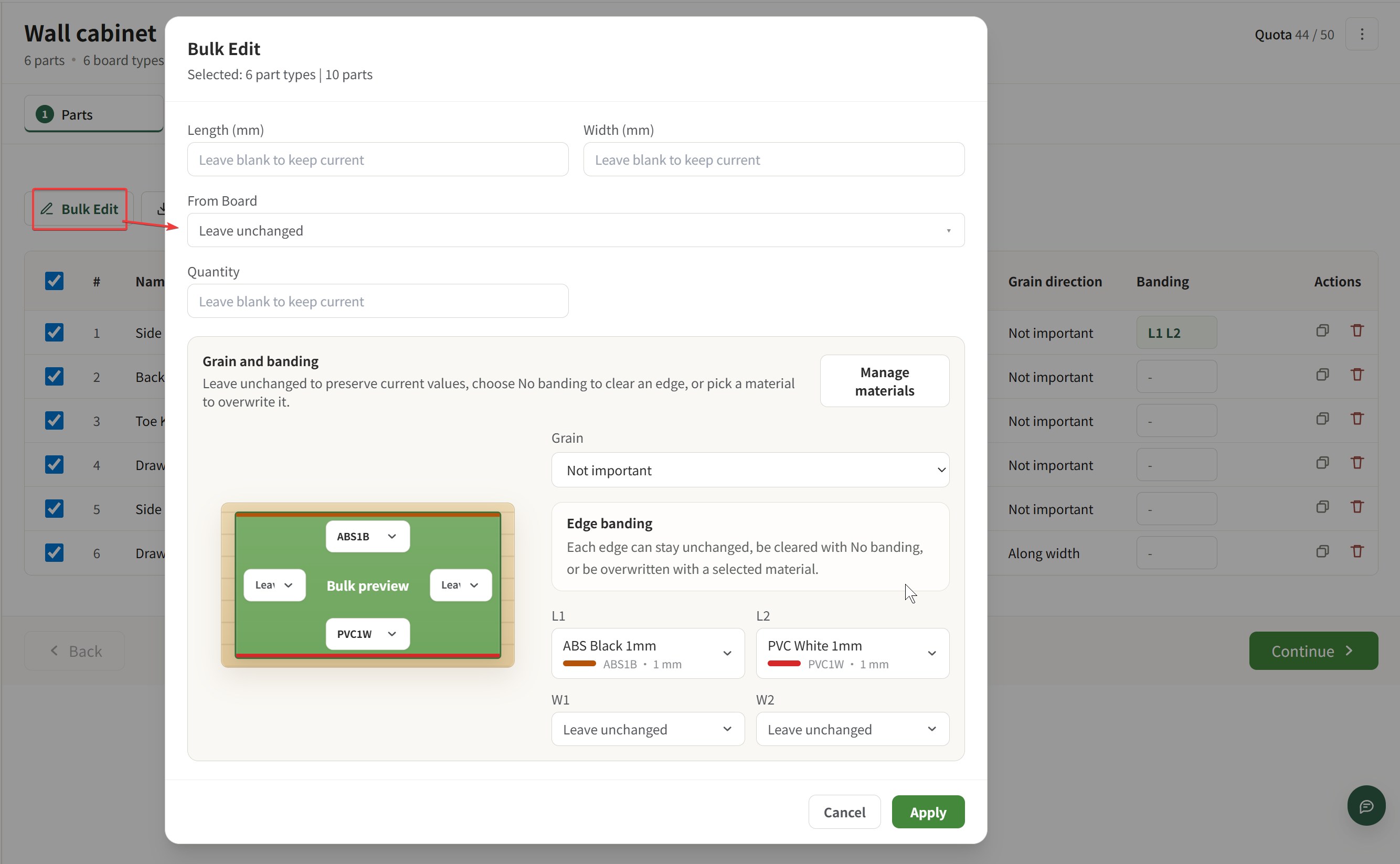This screenshot has width=1400, height=864.
Task: Delete the row 1 Side part
Action: (x=1356, y=331)
